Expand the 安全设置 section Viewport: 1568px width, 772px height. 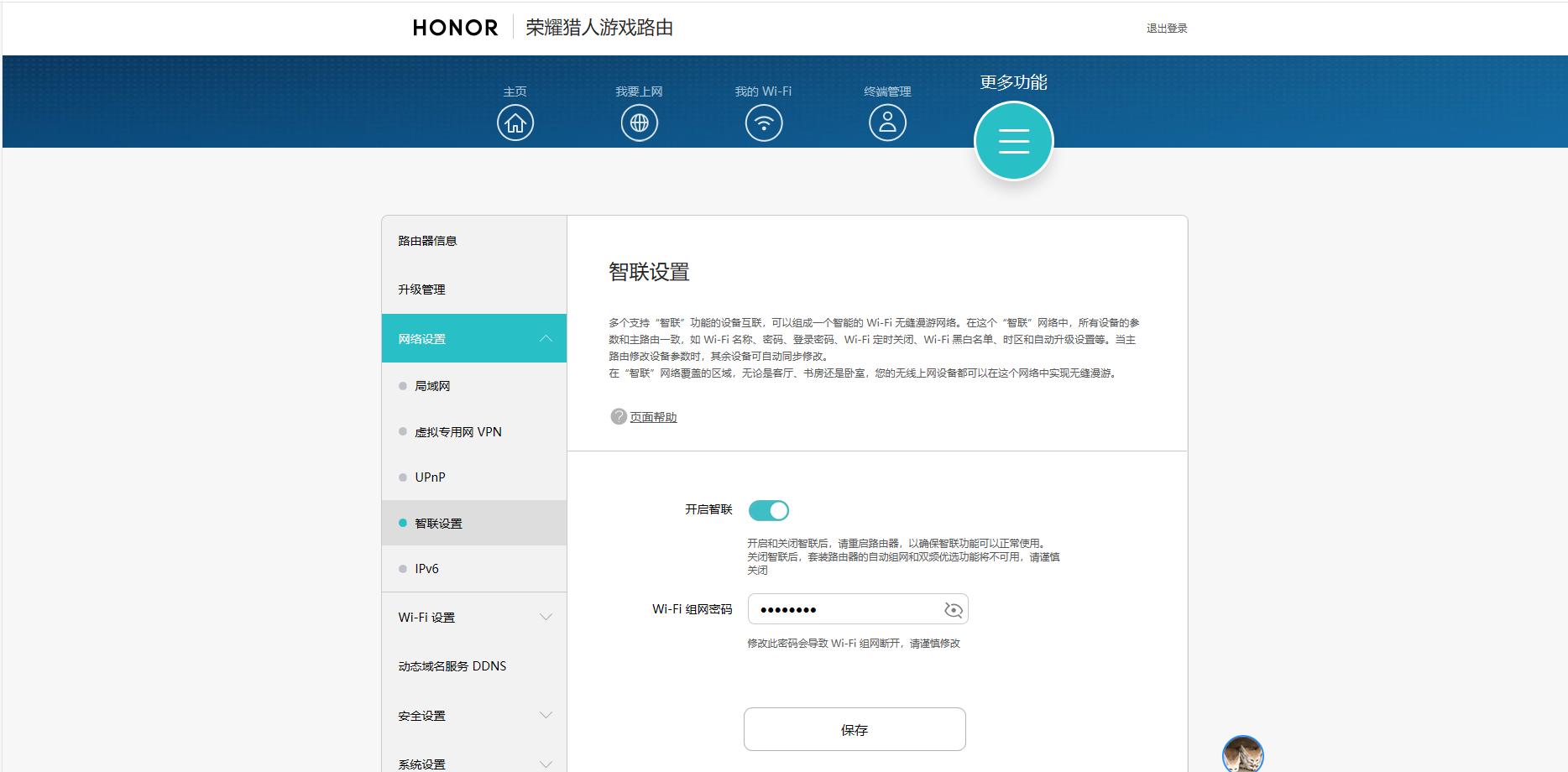coord(546,716)
